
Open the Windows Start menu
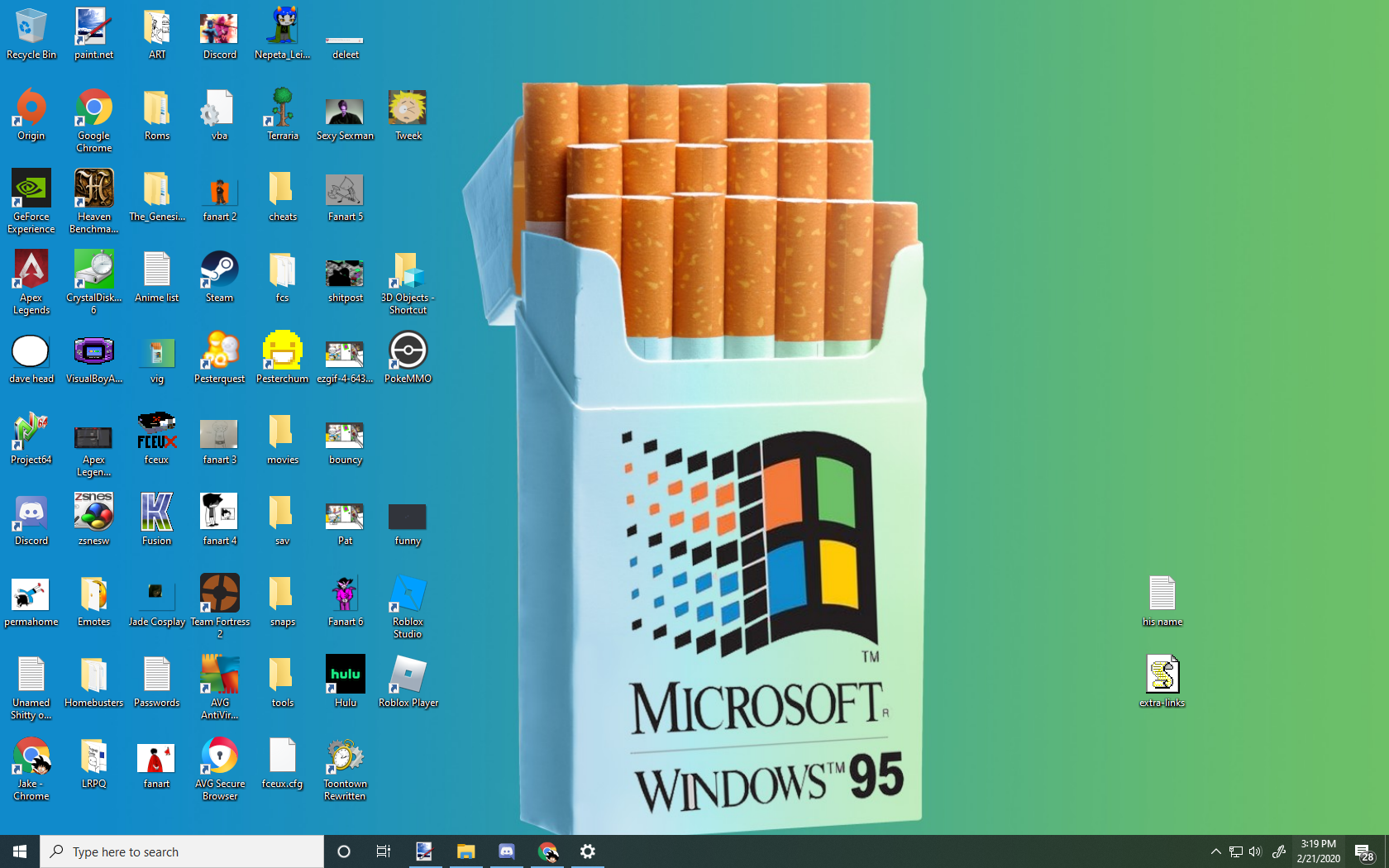(x=20, y=851)
